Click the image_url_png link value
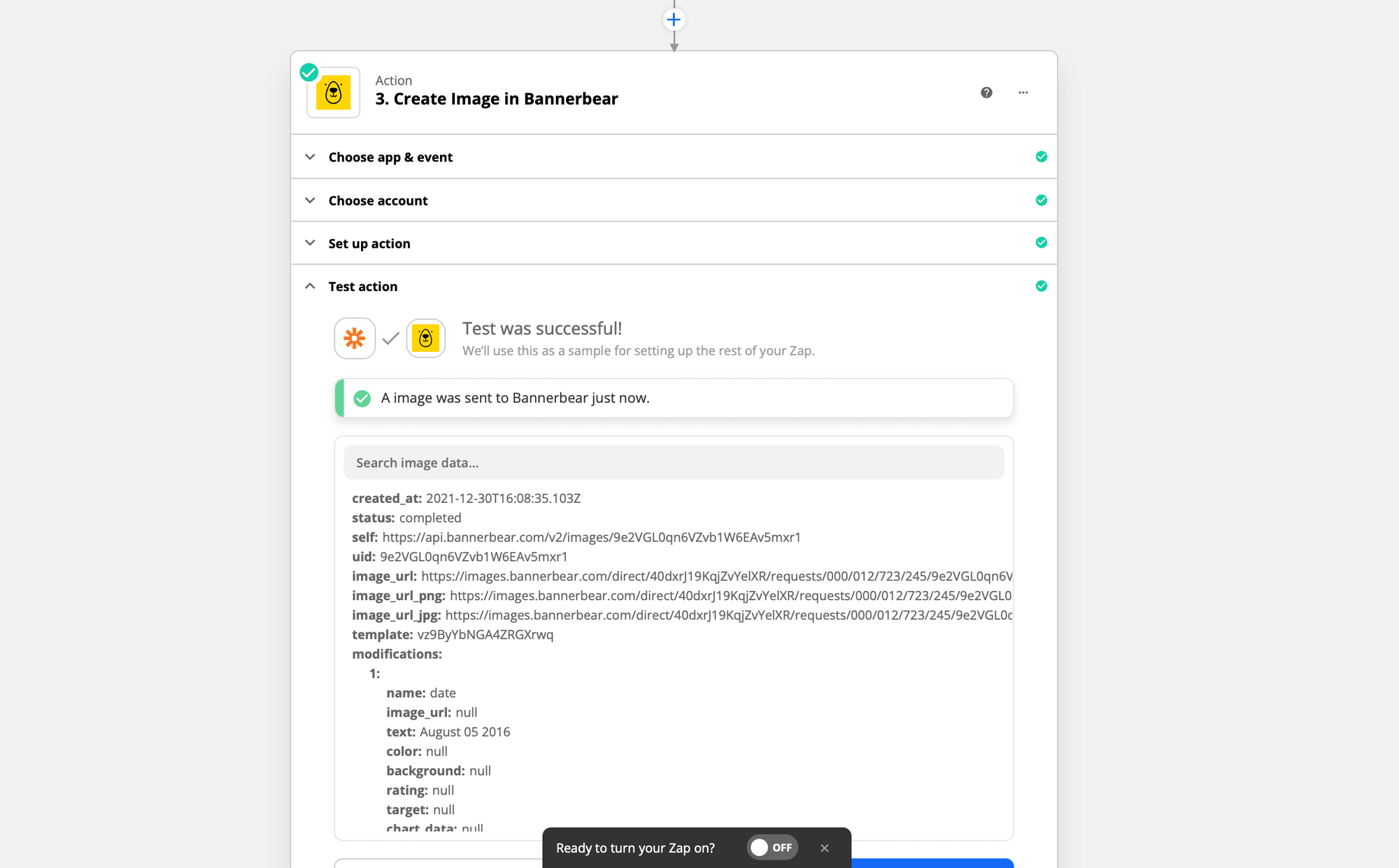This screenshot has width=1399, height=868. point(730,596)
